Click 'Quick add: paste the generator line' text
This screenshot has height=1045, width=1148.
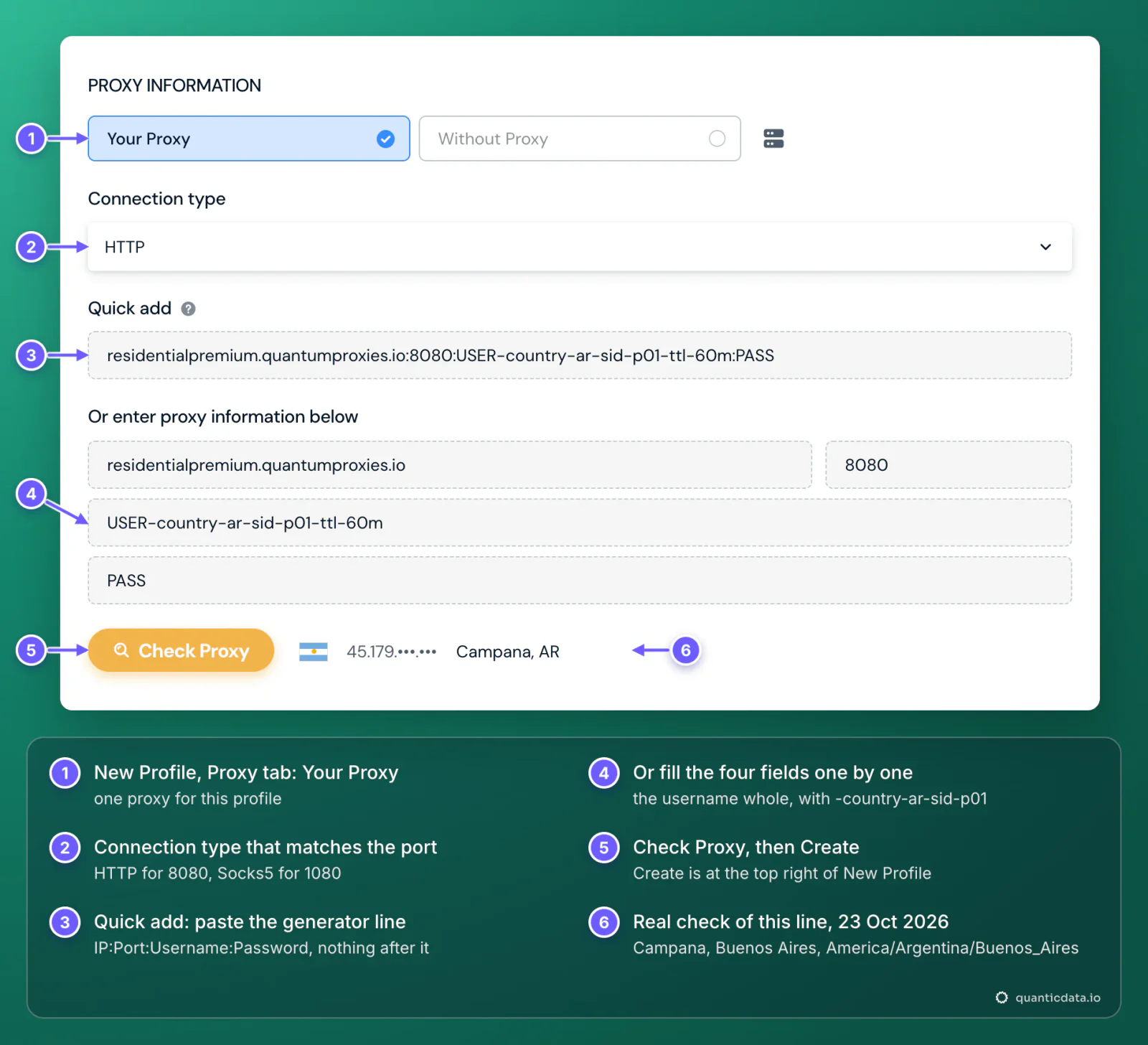point(250,922)
